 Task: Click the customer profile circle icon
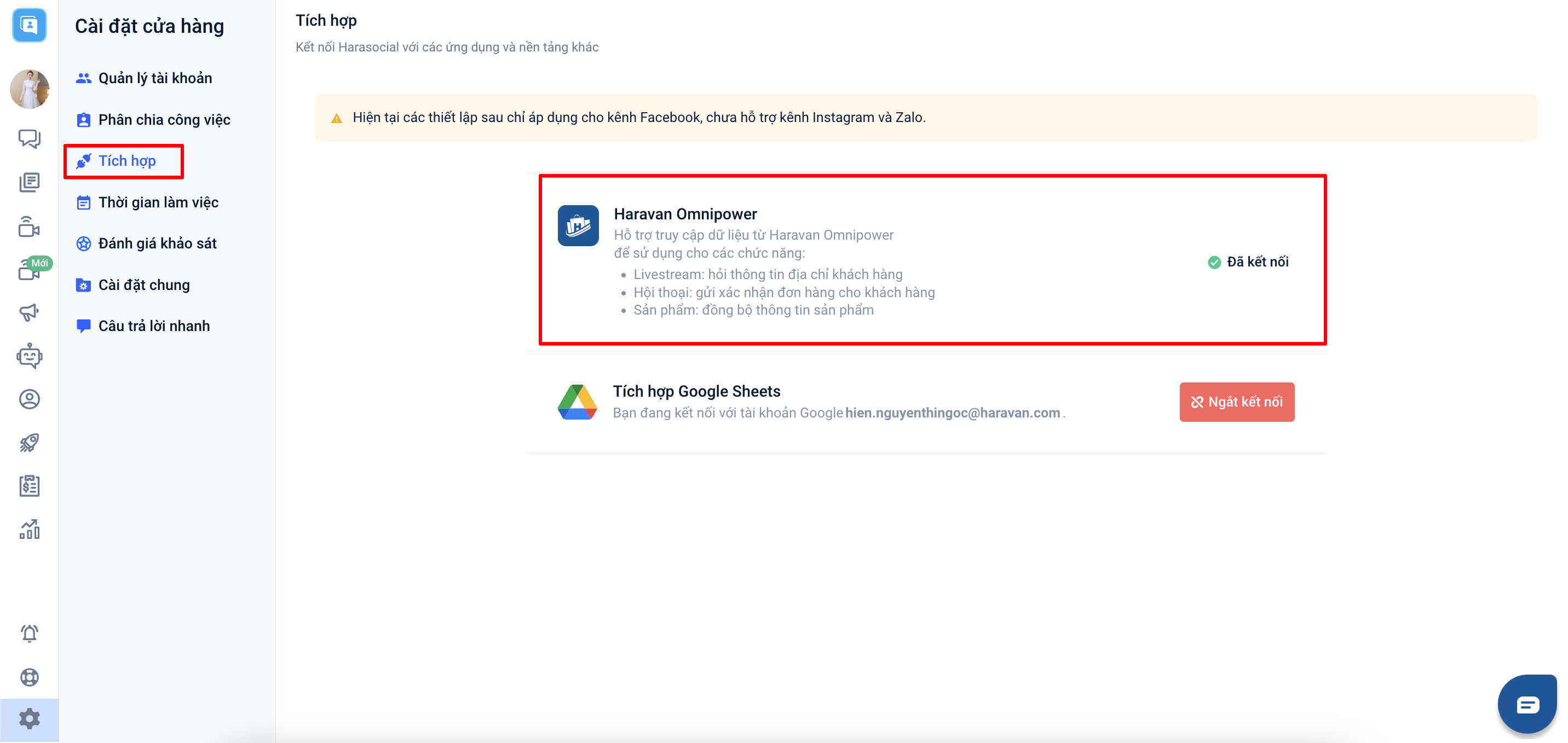(x=29, y=399)
